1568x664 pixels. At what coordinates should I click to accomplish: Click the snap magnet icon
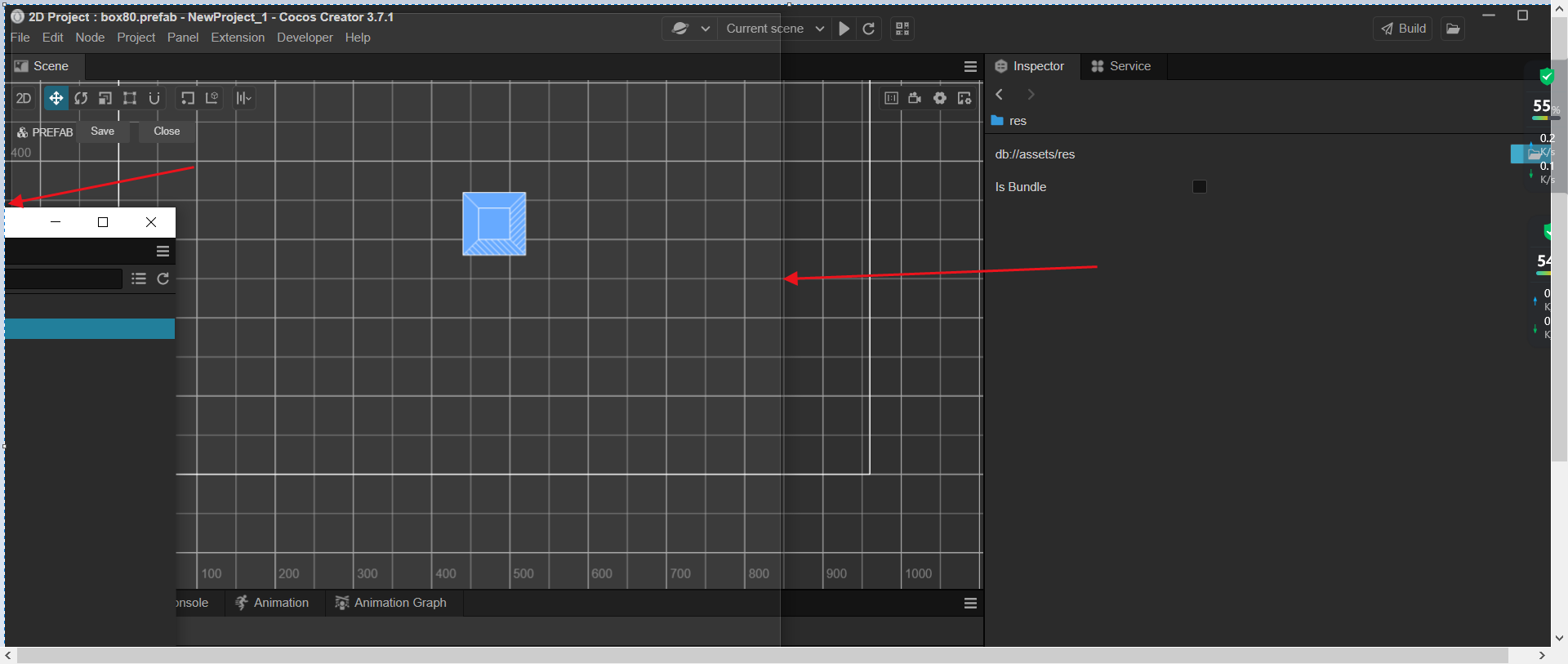tap(154, 98)
